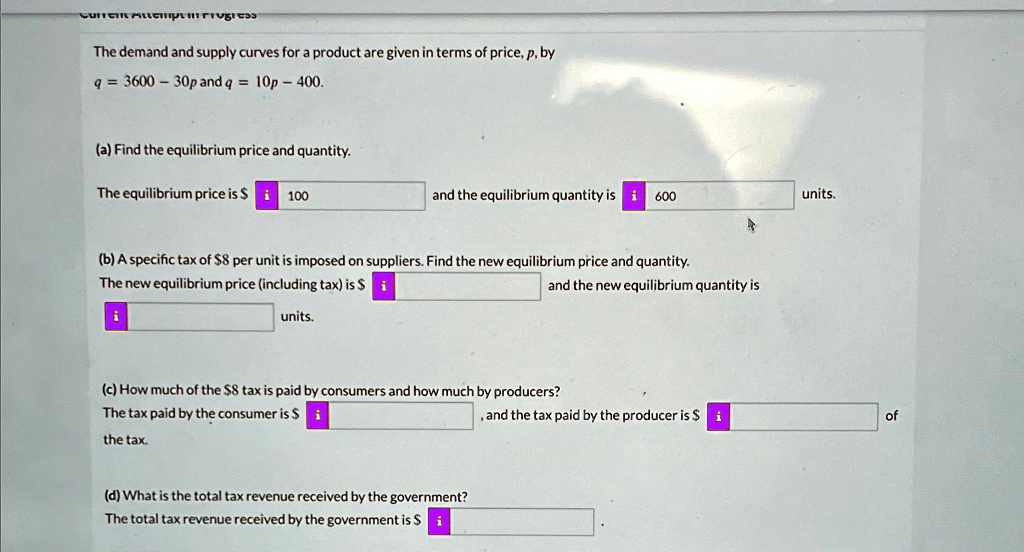This screenshot has width=1024, height=552.
Task: Focus the tax paid by the producer input
Action: click(x=804, y=417)
